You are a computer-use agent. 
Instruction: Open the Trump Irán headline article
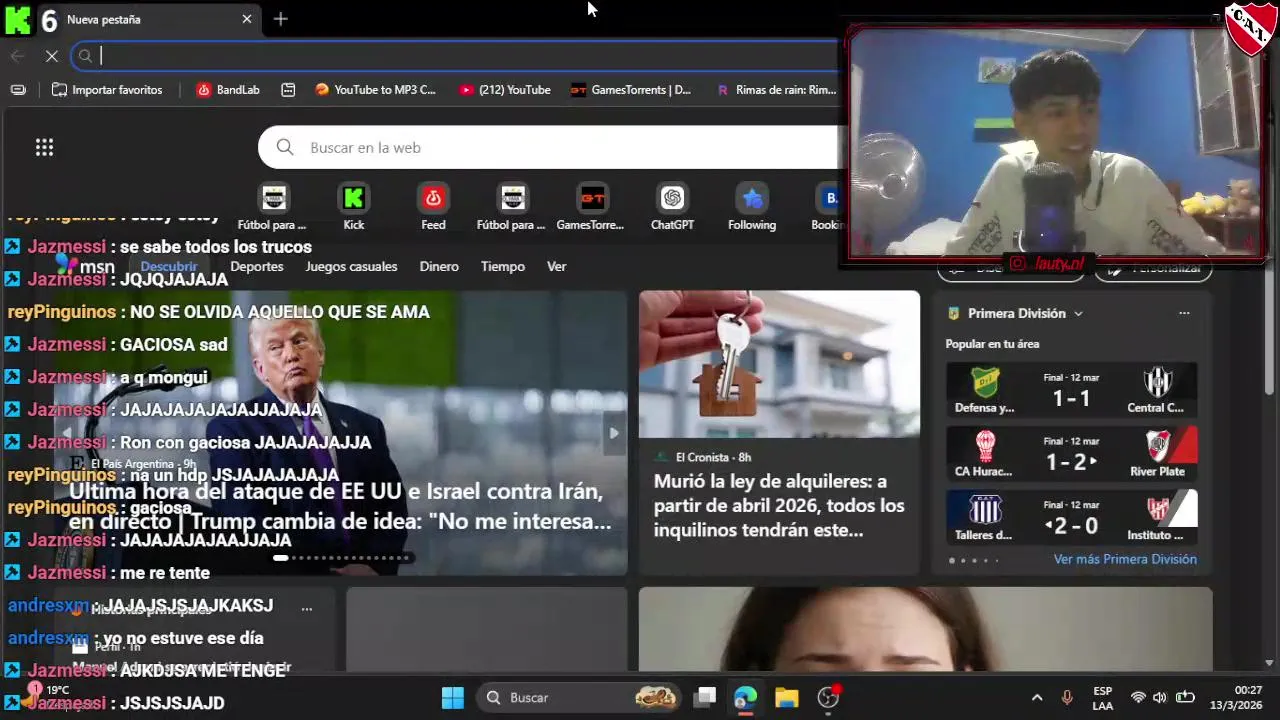pos(340,506)
